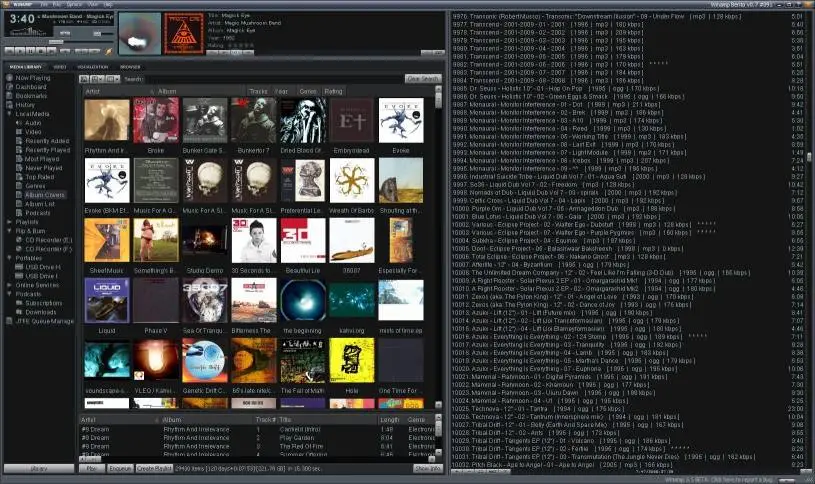Click the Previous track button
815x484 pixels.
(x=9, y=51)
